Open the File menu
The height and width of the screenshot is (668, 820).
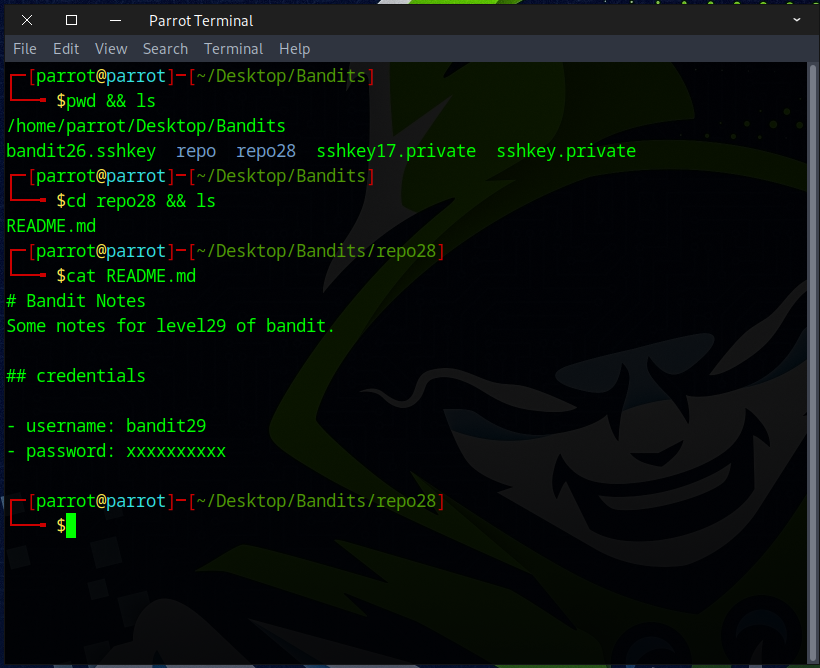(x=24, y=49)
